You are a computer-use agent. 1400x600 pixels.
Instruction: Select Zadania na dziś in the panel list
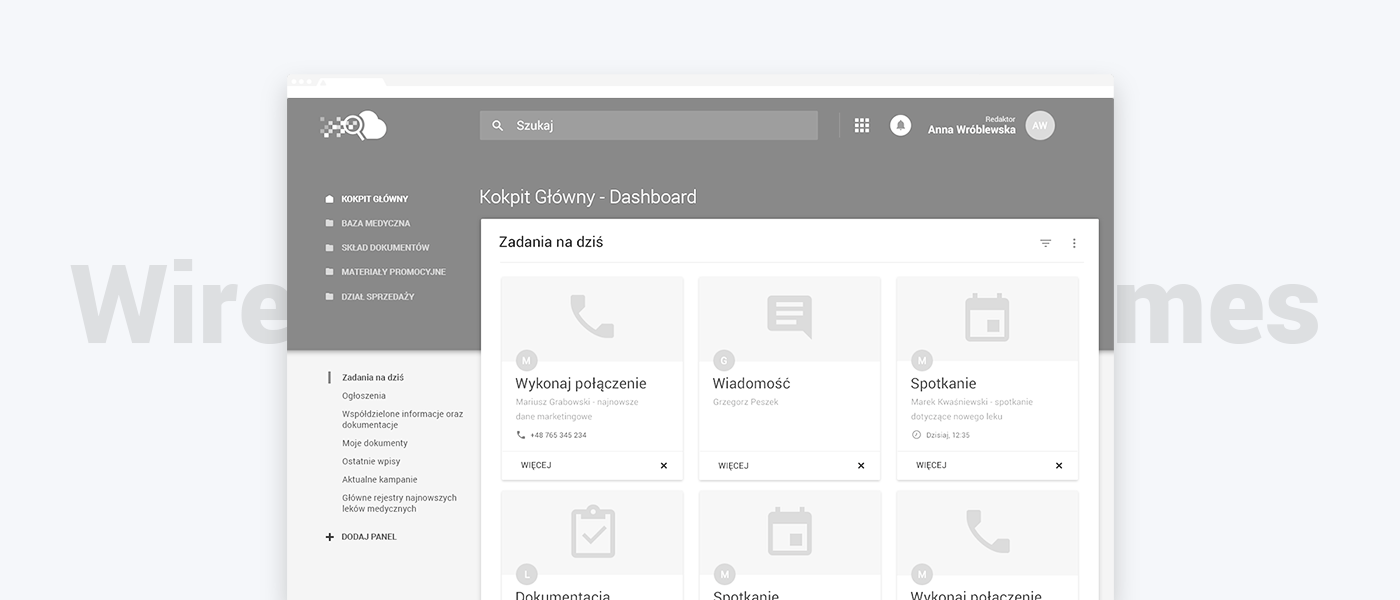tap(373, 378)
